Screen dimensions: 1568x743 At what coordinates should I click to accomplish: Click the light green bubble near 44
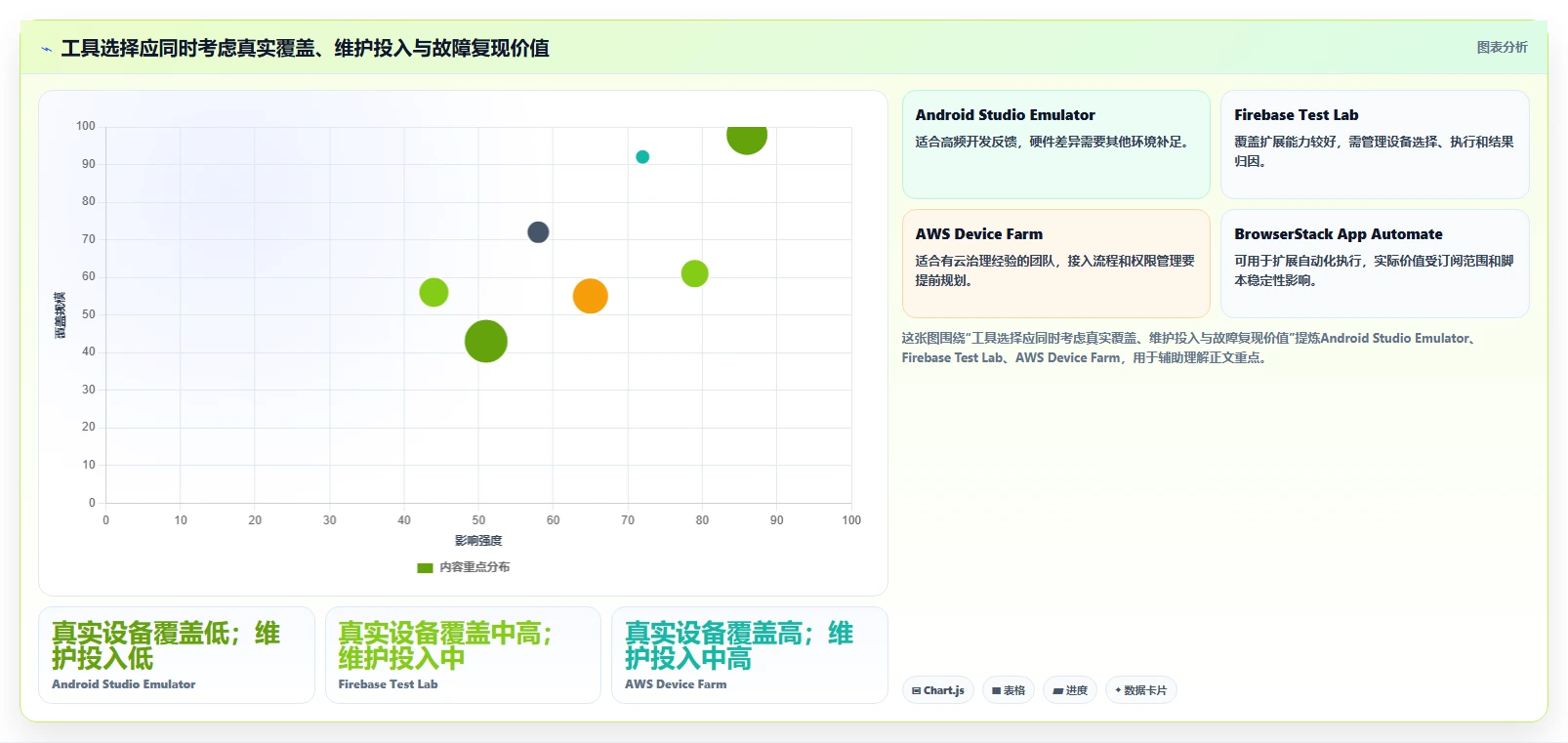click(433, 292)
